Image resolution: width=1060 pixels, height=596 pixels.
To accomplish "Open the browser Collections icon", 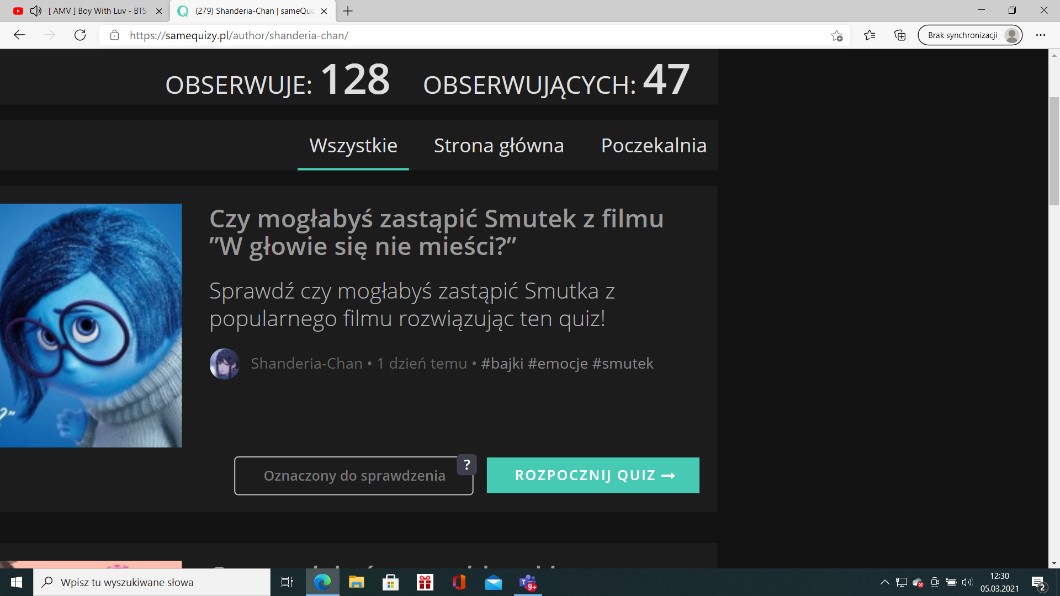I will point(900,35).
